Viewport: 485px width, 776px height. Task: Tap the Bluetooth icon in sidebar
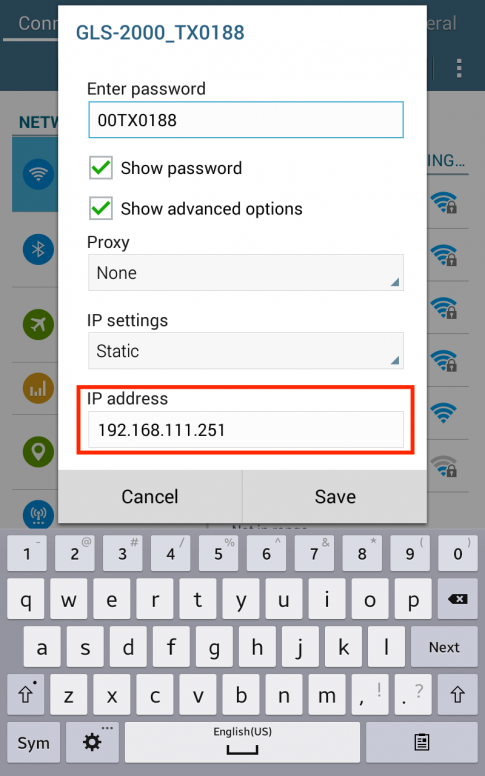pos(38,249)
